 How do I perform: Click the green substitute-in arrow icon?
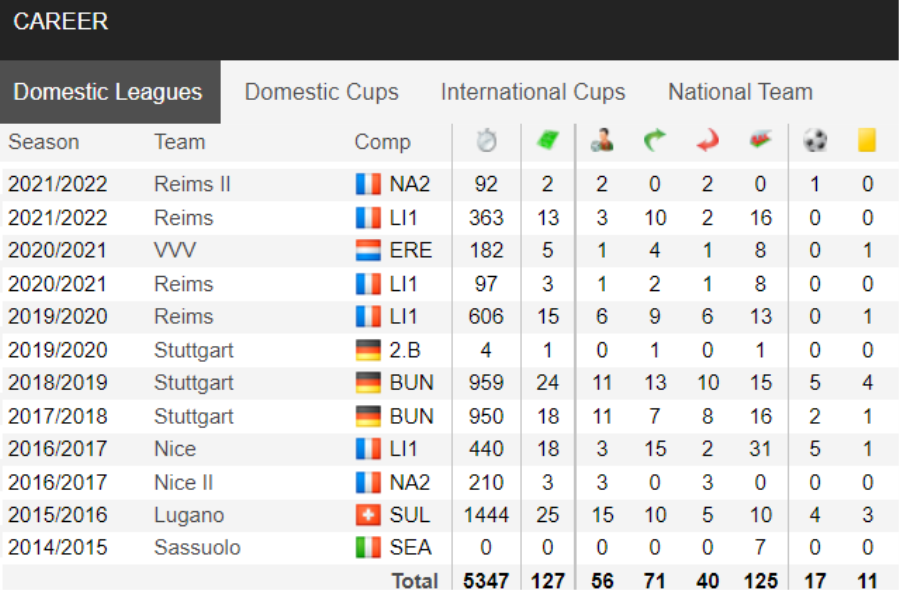point(654,140)
